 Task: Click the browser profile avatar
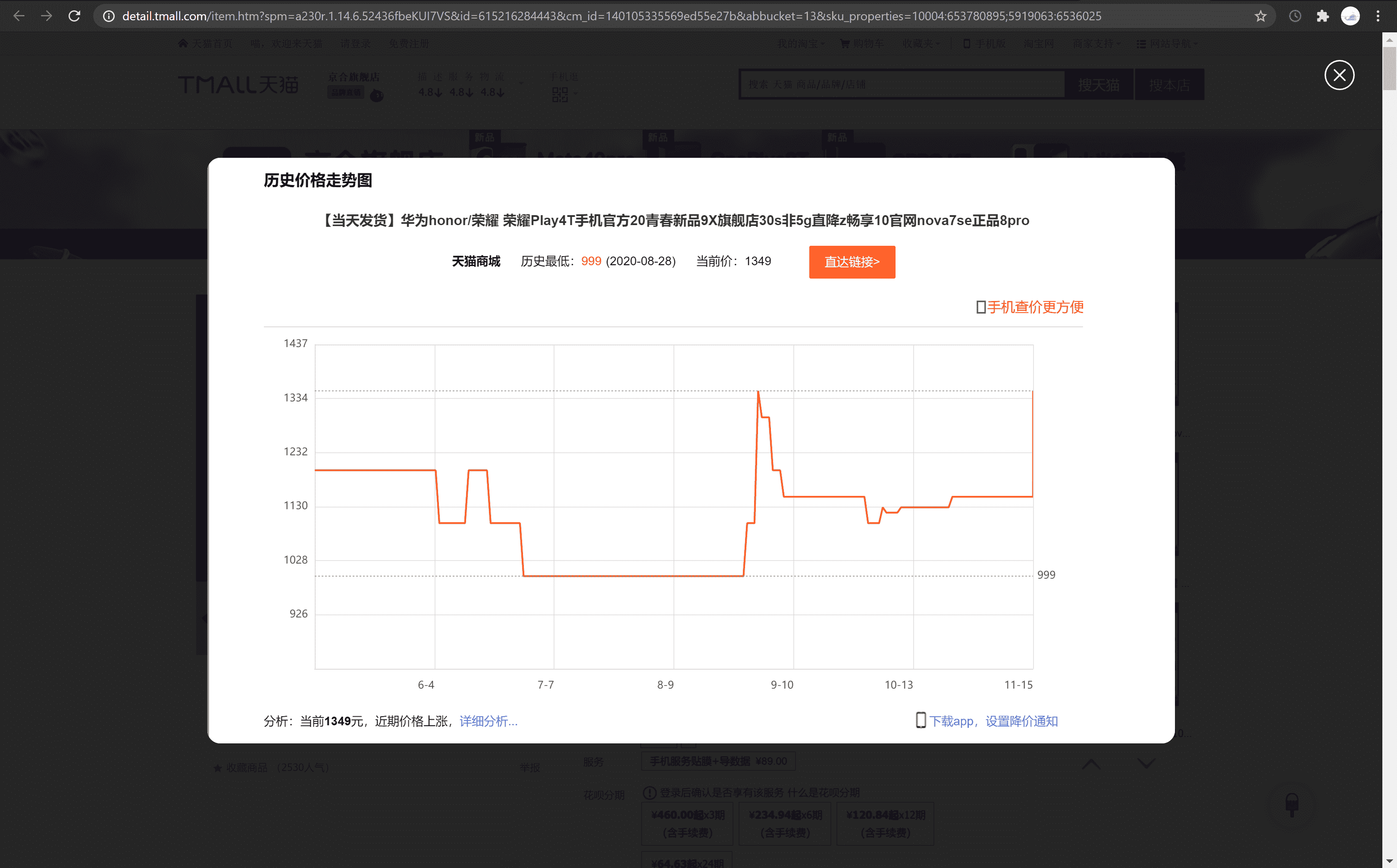[x=1350, y=16]
